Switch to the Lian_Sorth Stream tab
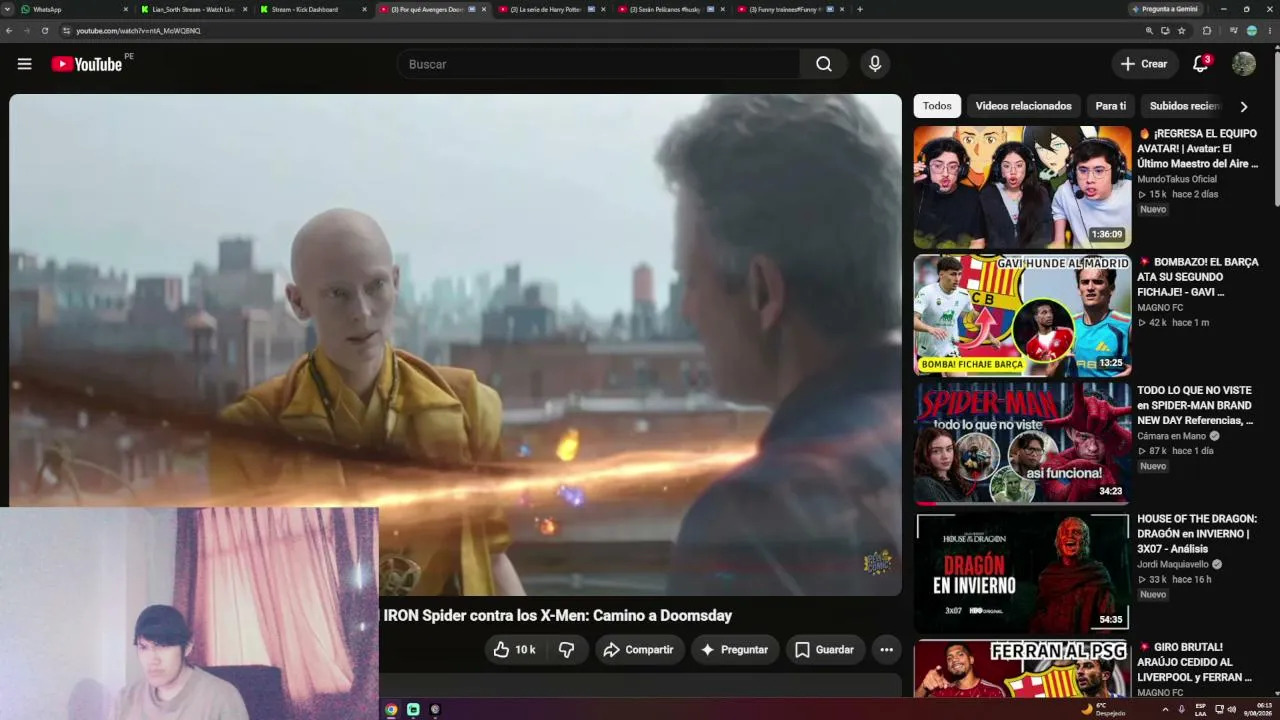 tap(194, 9)
